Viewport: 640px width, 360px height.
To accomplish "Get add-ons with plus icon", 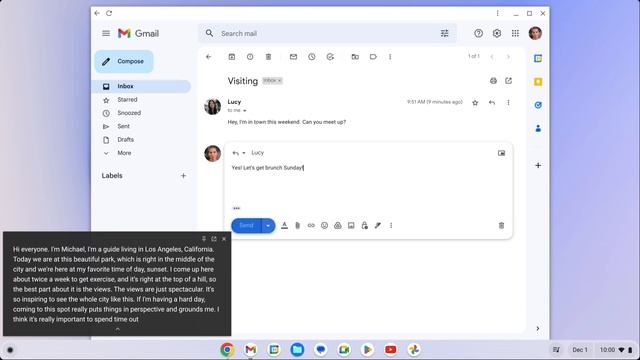I will pos(538,165).
